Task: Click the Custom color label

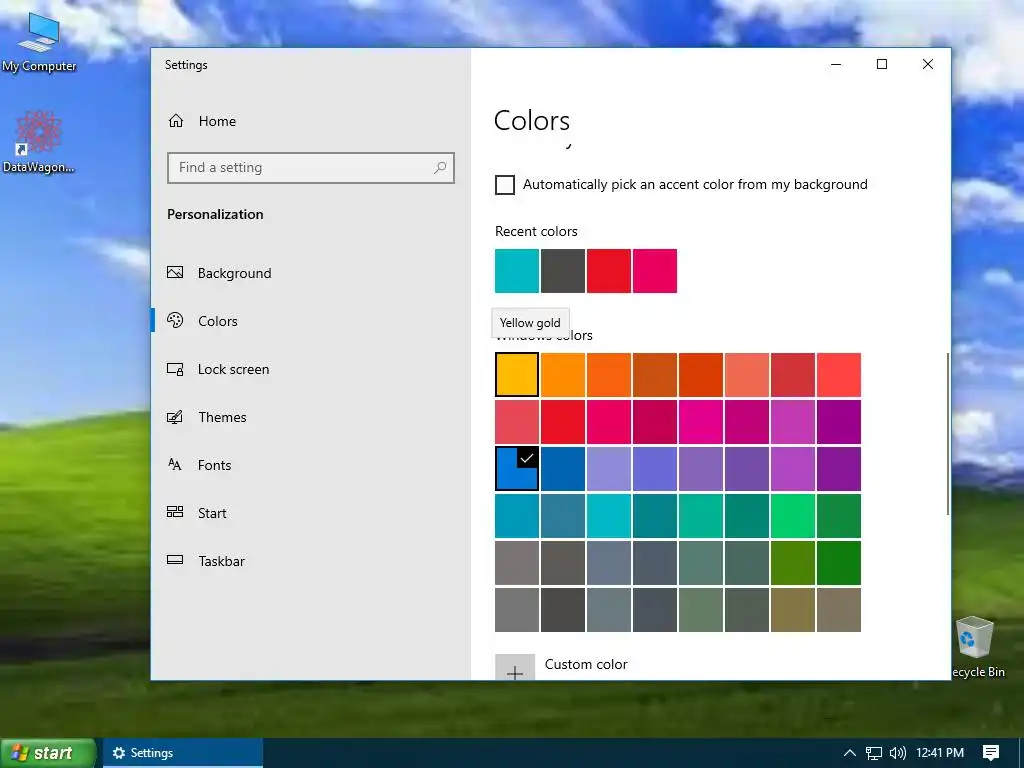Action: coord(586,664)
